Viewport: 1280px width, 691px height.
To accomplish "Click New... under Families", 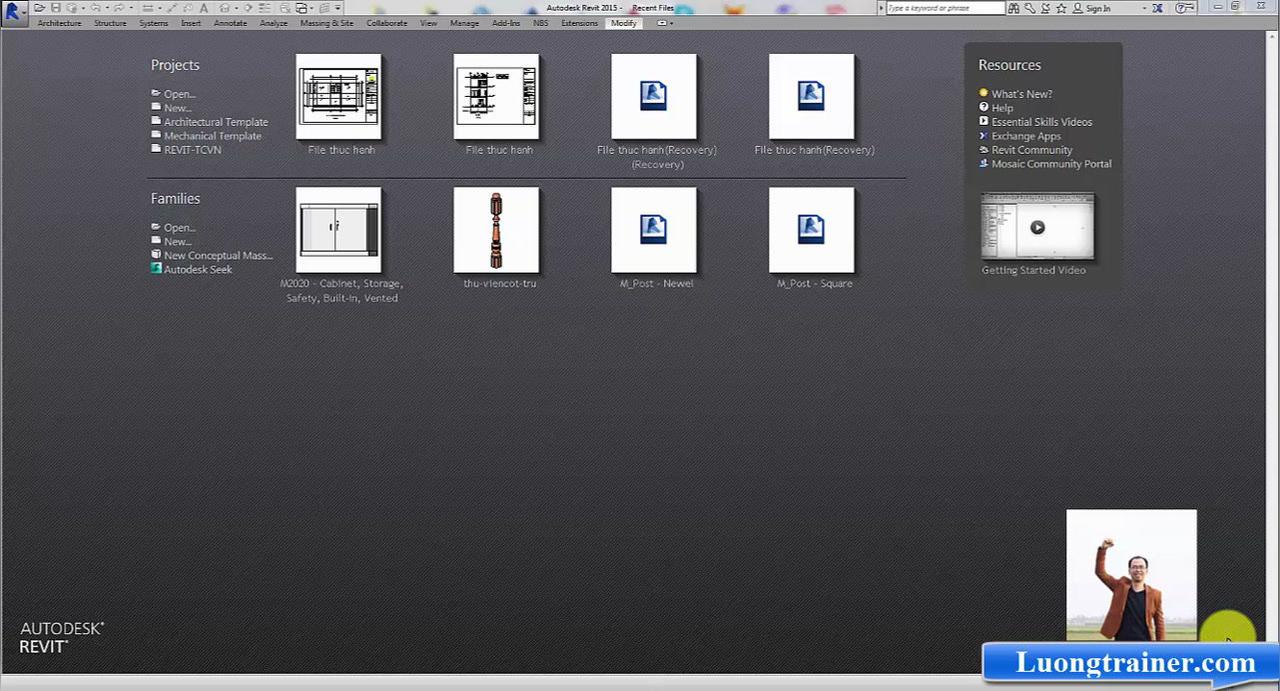I will pyautogui.click(x=177, y=242).
